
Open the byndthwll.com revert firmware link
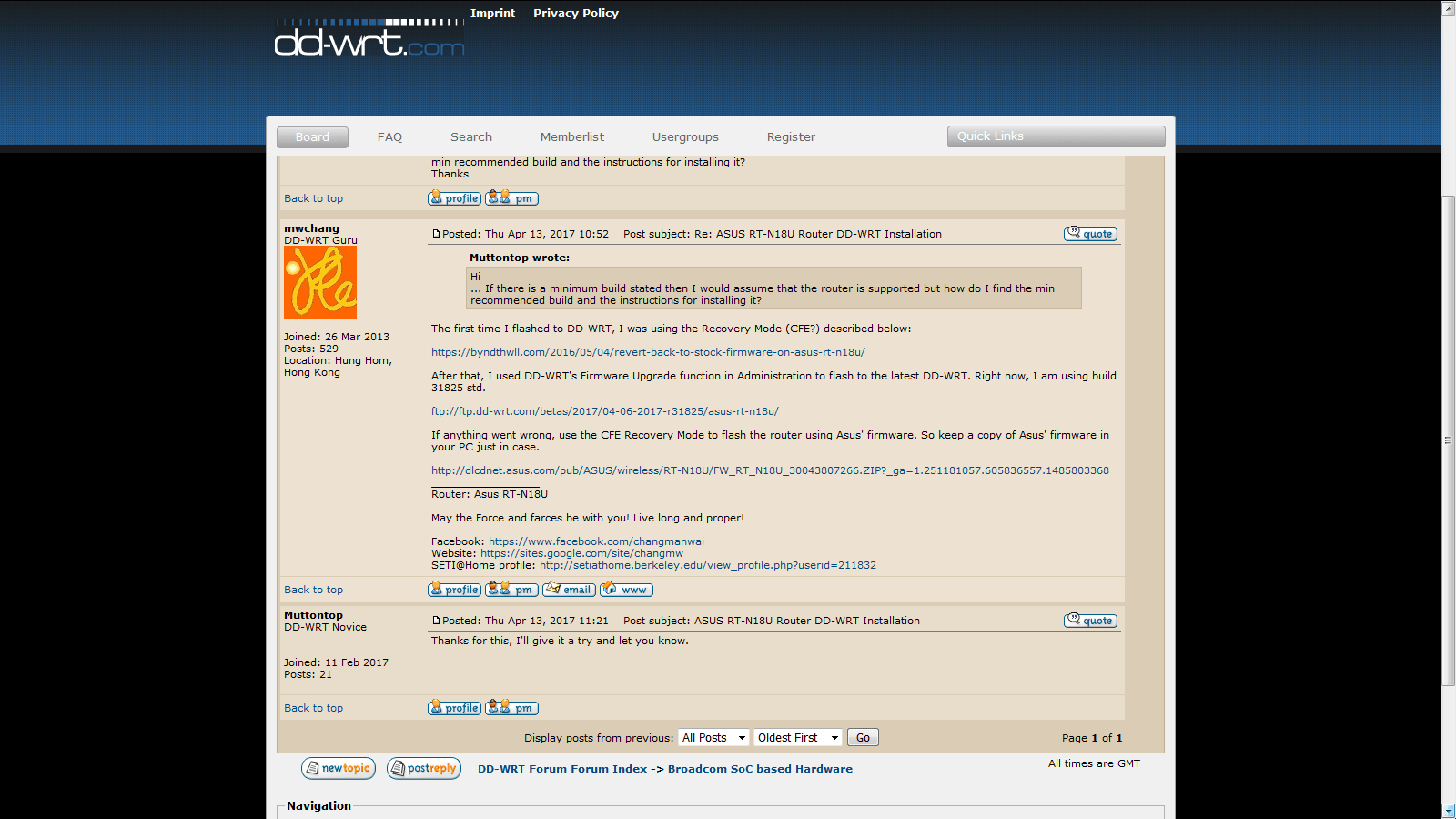pyautogui.click(x=648, y=352)
